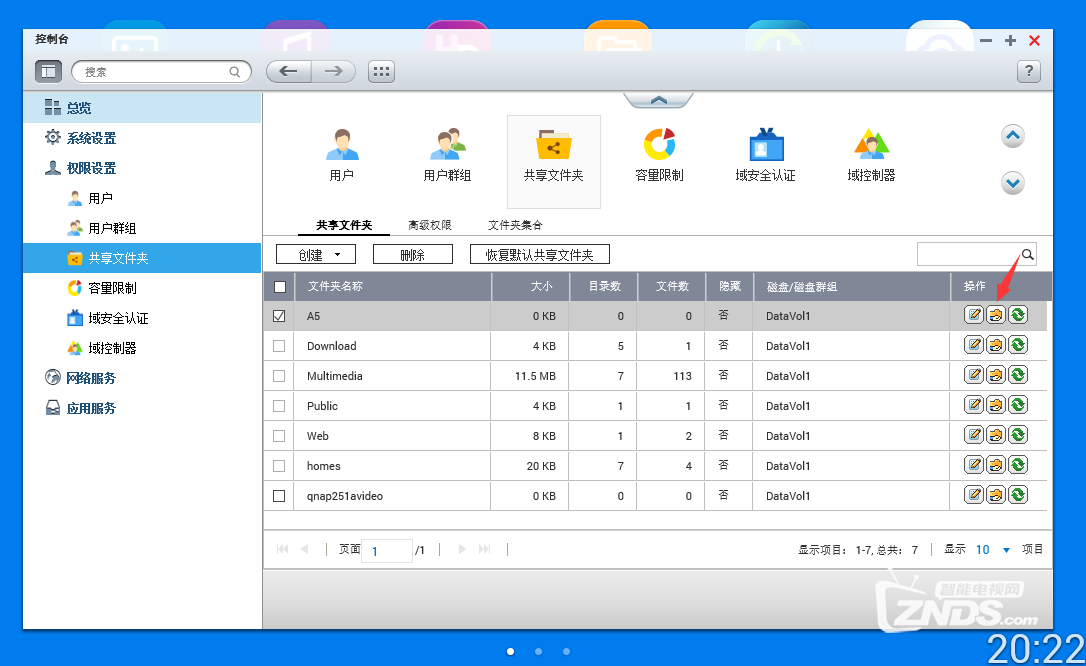Refresh the Public folder row
The width and height of the screenshot is (1086, 666).
click(1018, 405)
